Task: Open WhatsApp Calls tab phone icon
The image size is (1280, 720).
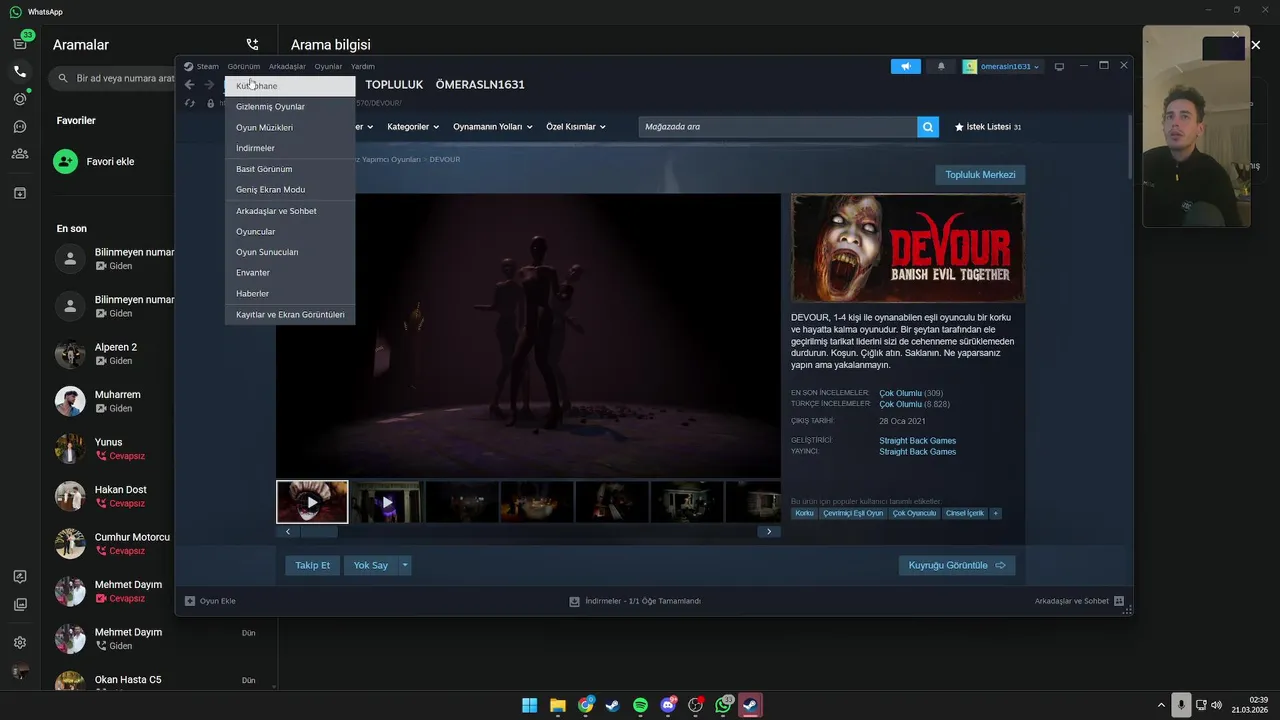Action: (x=20, y=71)
